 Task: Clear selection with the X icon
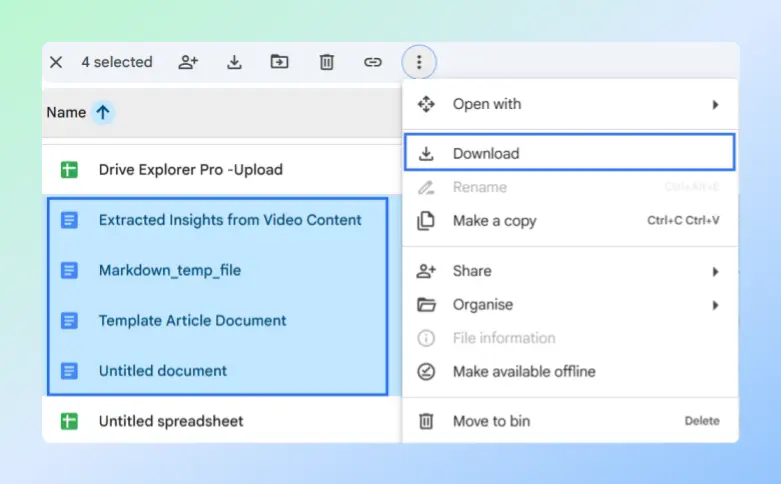[x=56, y=62]
